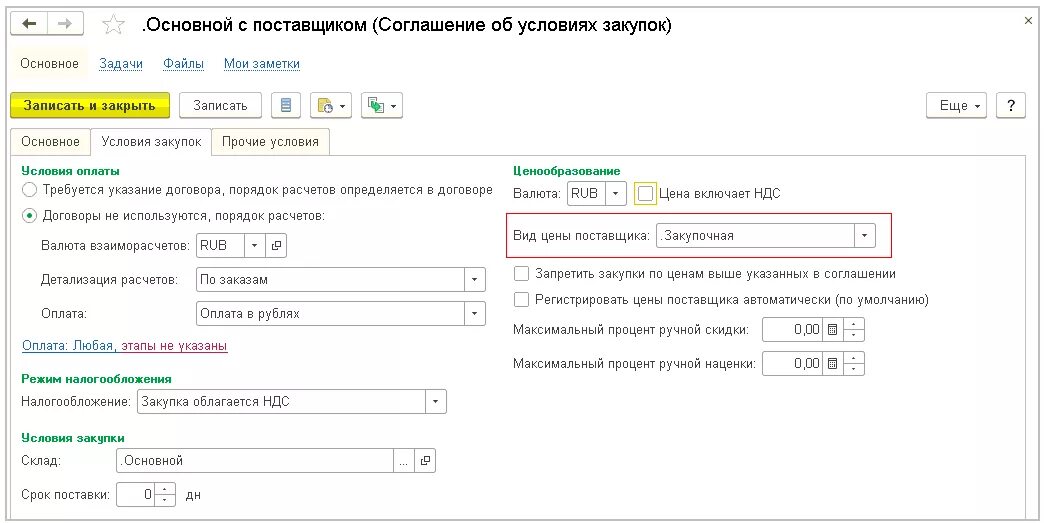Open the Файлы navigation link
1044x523 pixels.
[x=183, y=64]
